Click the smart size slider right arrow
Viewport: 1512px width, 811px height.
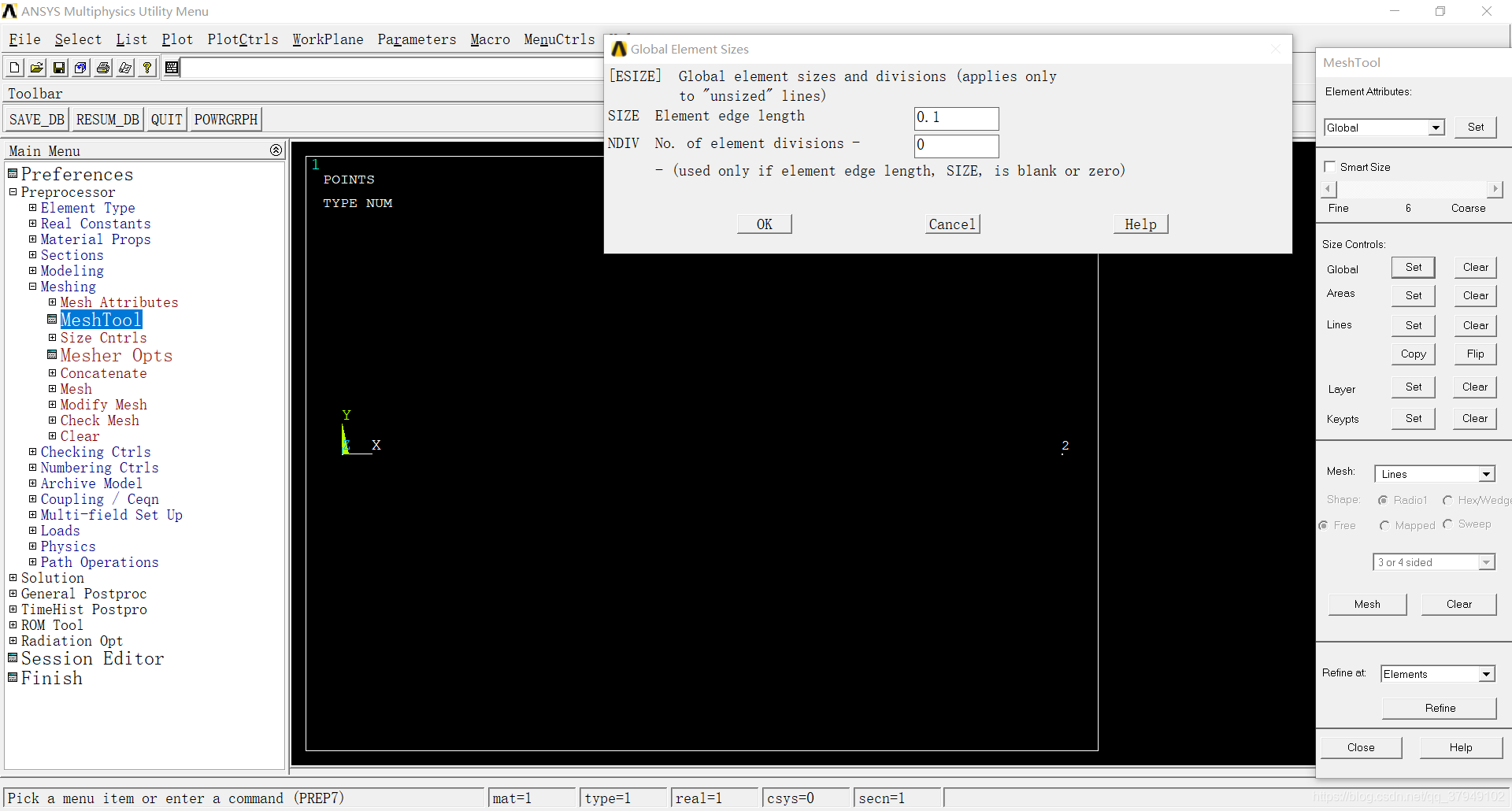tap(1495, 189)
